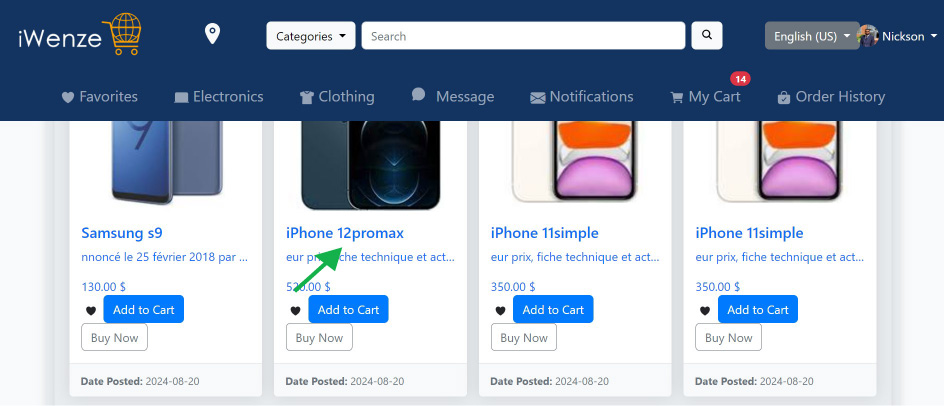Toggle favorite heart on last iPhone 11simple
The width and height of the screenshot is (944, 406).
pos(704,311)
